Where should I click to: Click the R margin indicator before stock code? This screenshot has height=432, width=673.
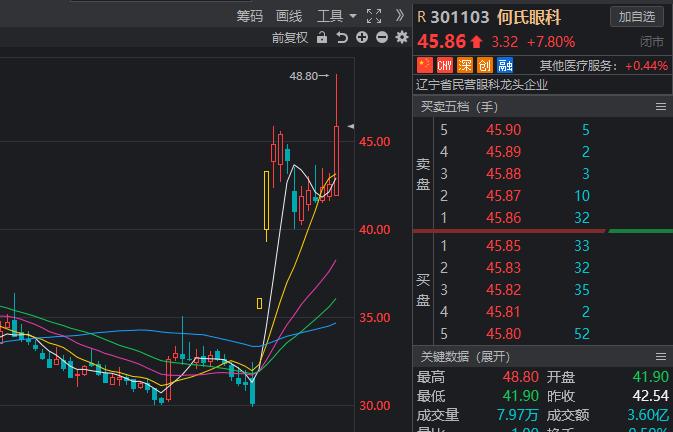[x=421, y=17]
